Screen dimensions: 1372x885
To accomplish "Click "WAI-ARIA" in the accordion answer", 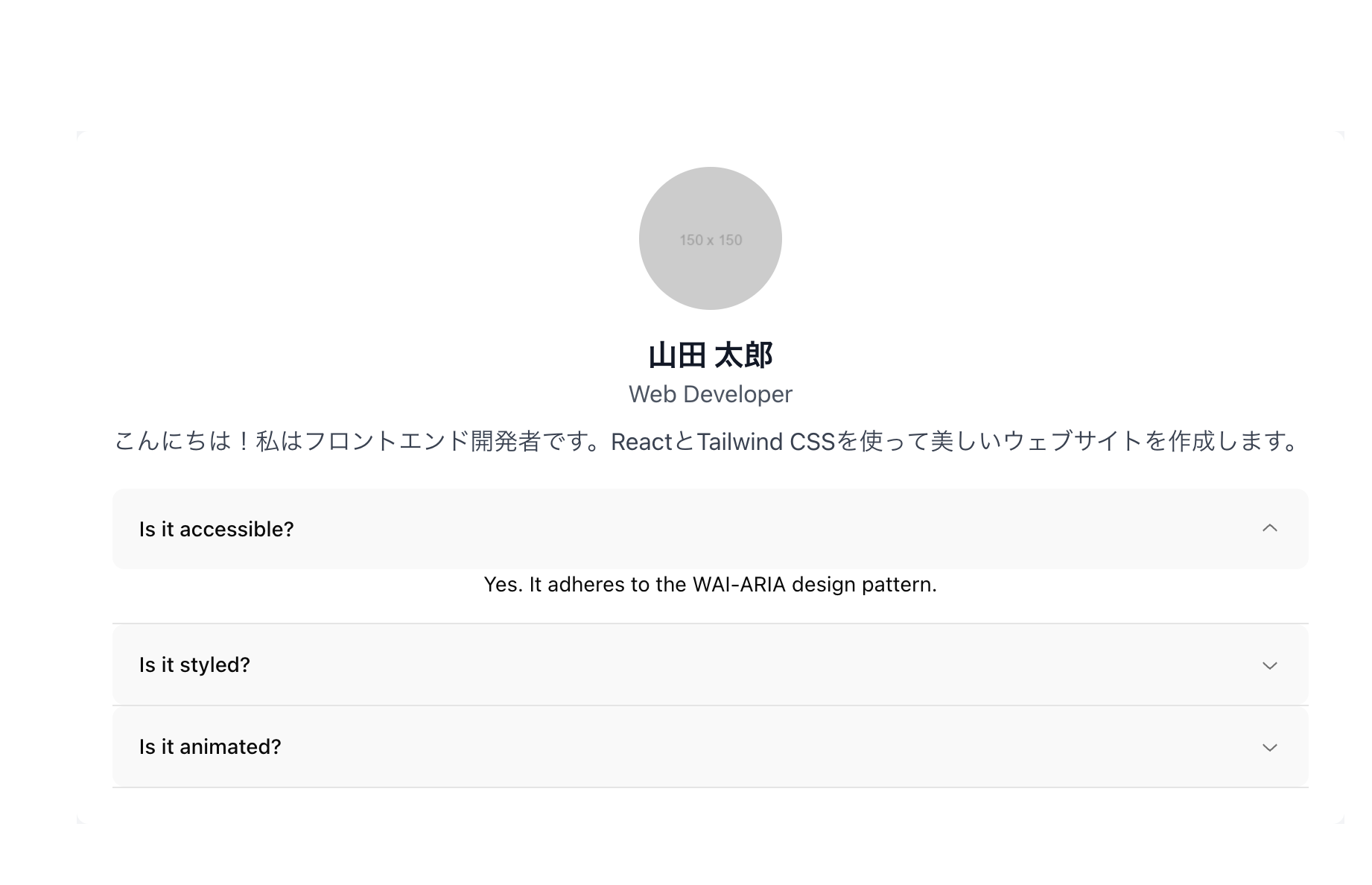I will tap(739, 585).
